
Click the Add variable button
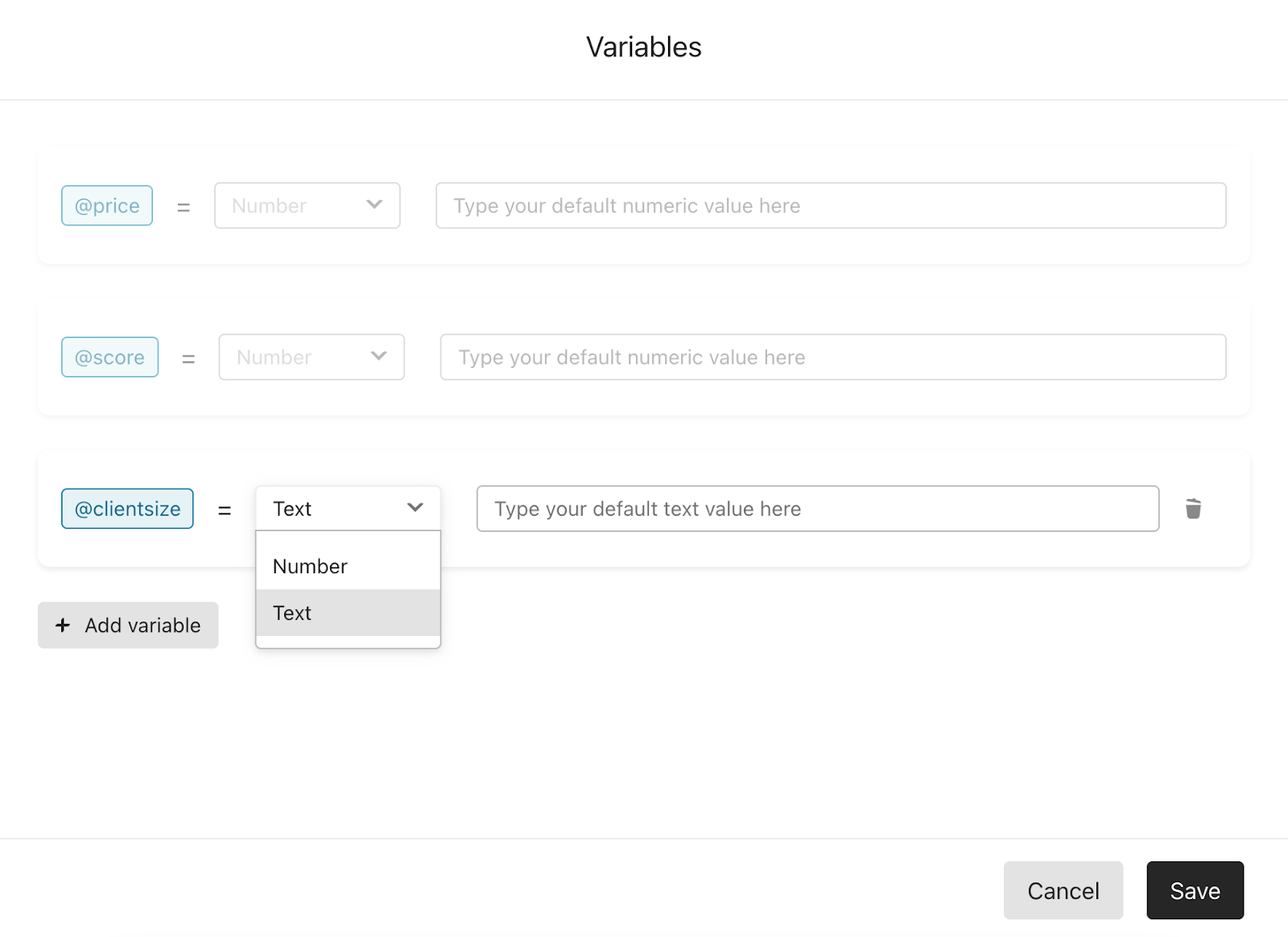(x=128, y=625)
